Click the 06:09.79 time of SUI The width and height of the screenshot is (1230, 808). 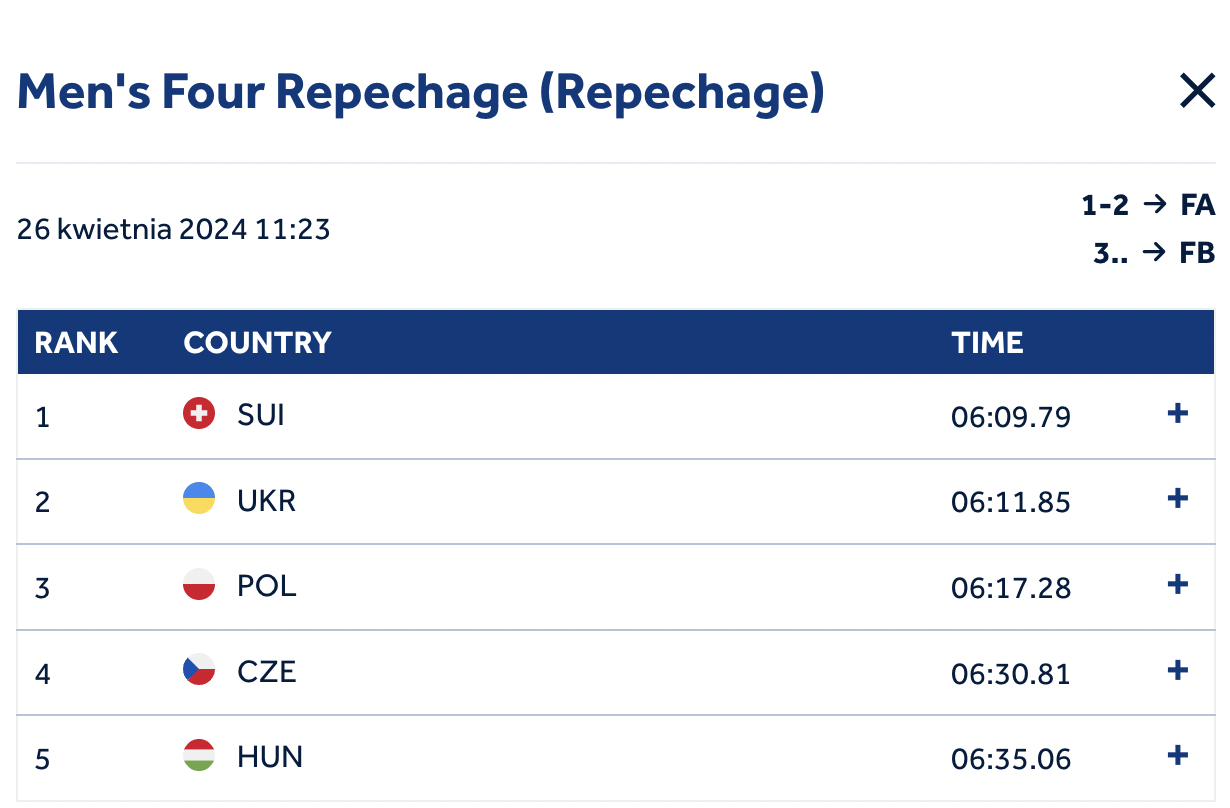coord(1011,416)
